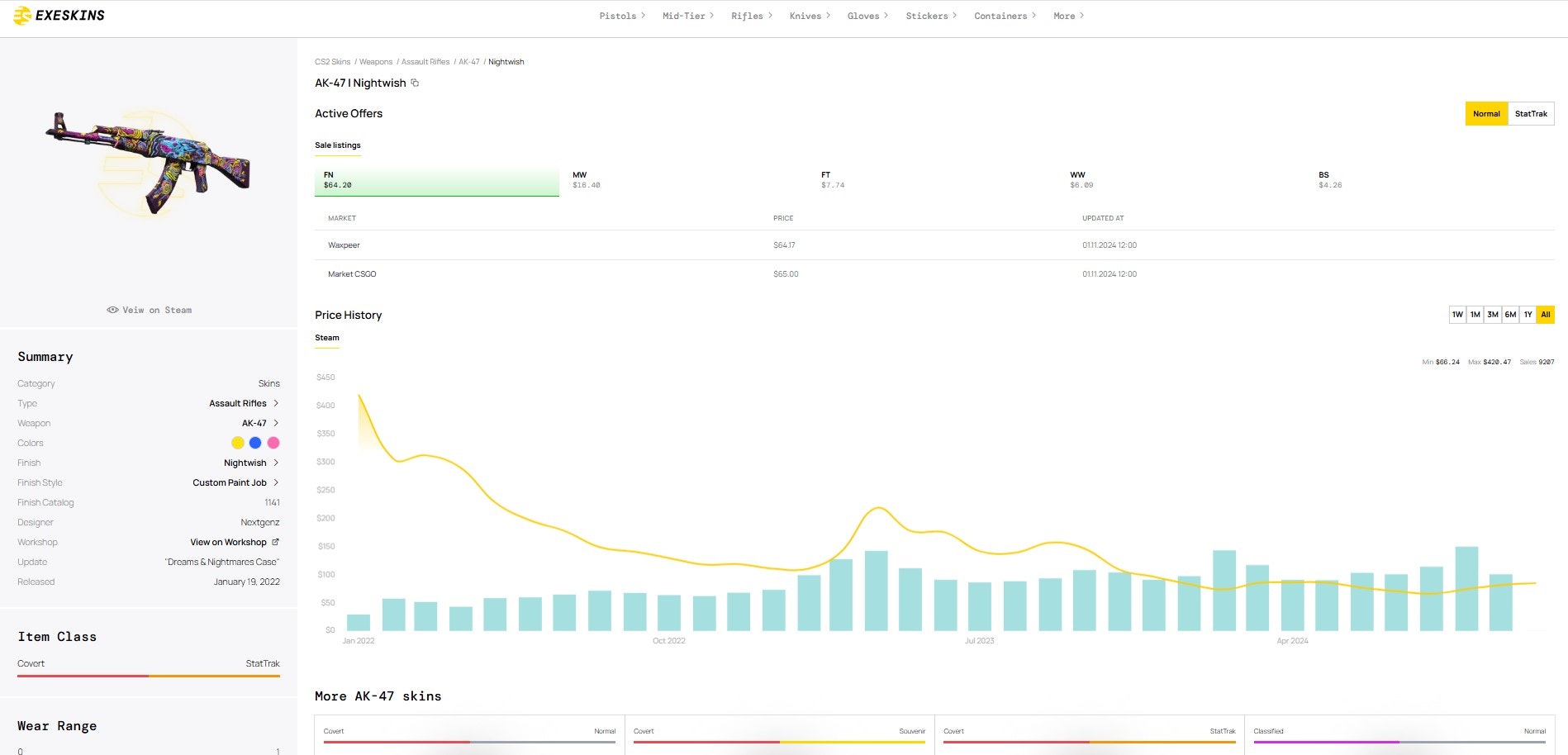Go to Assault Rifles breadcrumb
Viewport: 1568px width, 755px height.
pyautogui.click(x=425, y=62)
